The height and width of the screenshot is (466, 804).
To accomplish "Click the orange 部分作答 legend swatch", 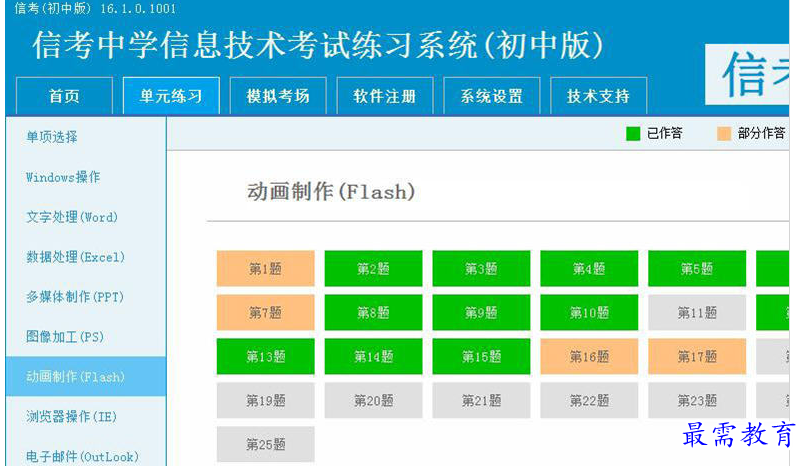I will [724, 134].
